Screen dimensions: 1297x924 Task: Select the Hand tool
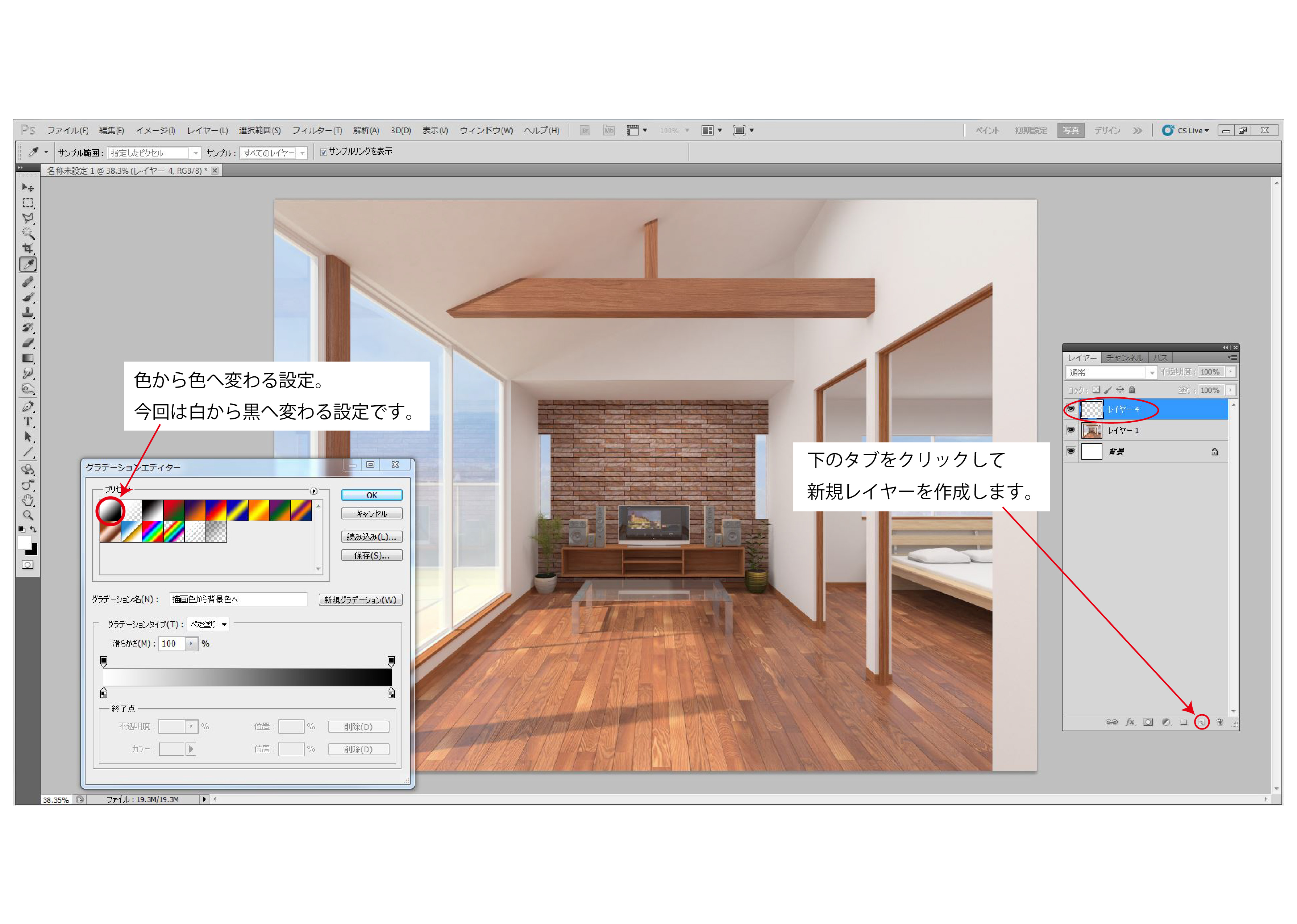[27, 500]
